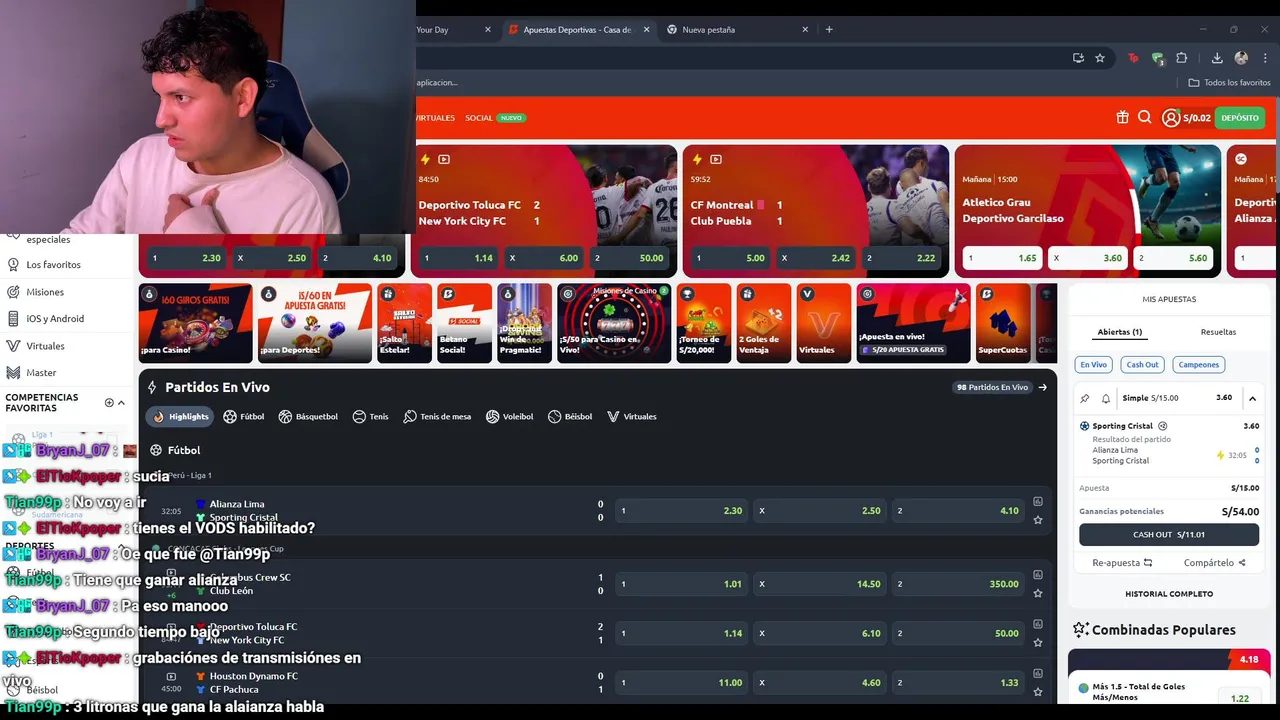Select Sporting Cristal odds 4.10 in list
Image resolution: width=1280 pixels, height=720 pixels.
(x=958, y=511)
